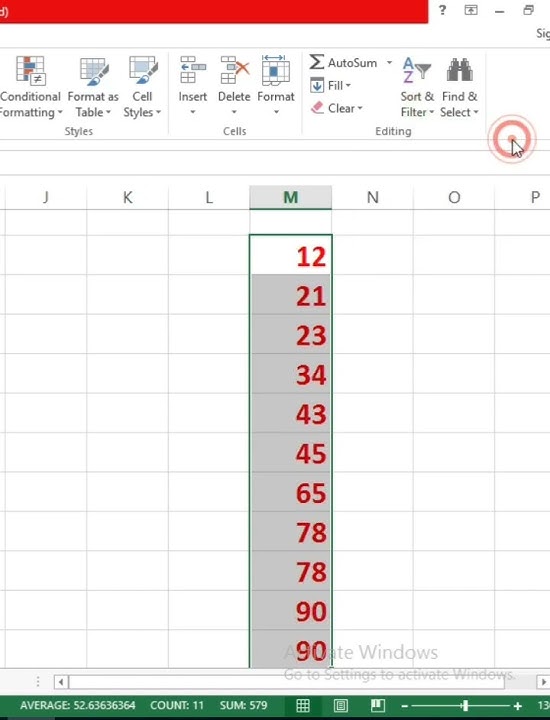Screen dimensions: 550x720
Task: Expand the Clear dropdown arrow
Action: point(360,108)
